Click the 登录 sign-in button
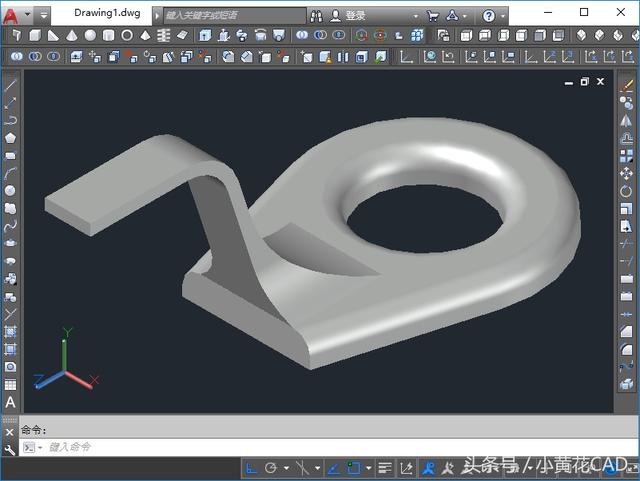 355,16
